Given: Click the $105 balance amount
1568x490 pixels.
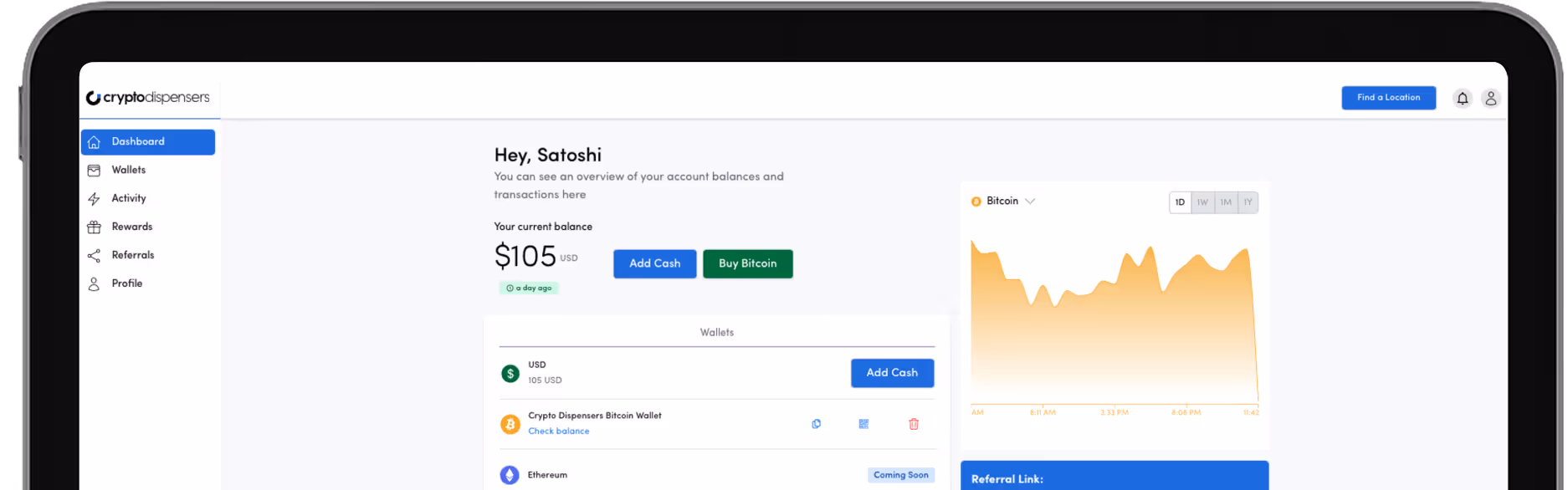Looking at the screenshot, I should 525,257.
